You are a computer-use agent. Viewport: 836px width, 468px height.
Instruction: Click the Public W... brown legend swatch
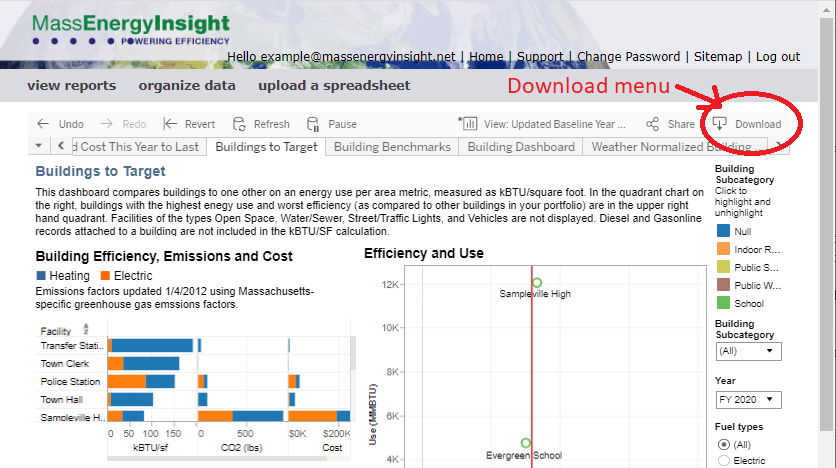[x=723, y=285]
